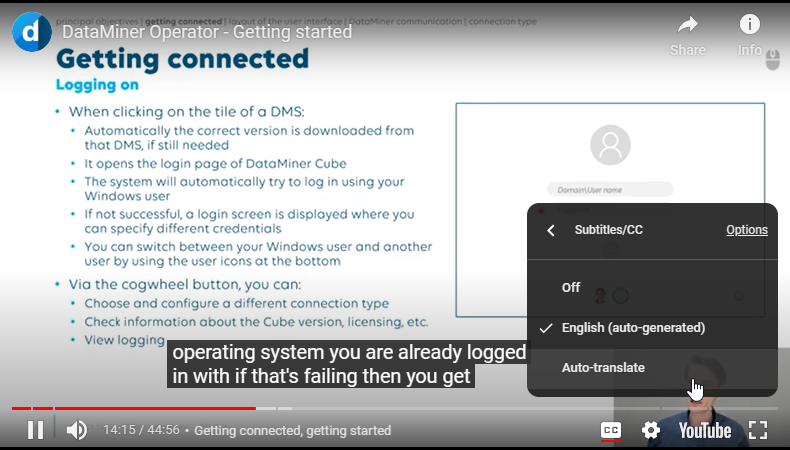Enter fullscreen mode

[x=757, y=430]
